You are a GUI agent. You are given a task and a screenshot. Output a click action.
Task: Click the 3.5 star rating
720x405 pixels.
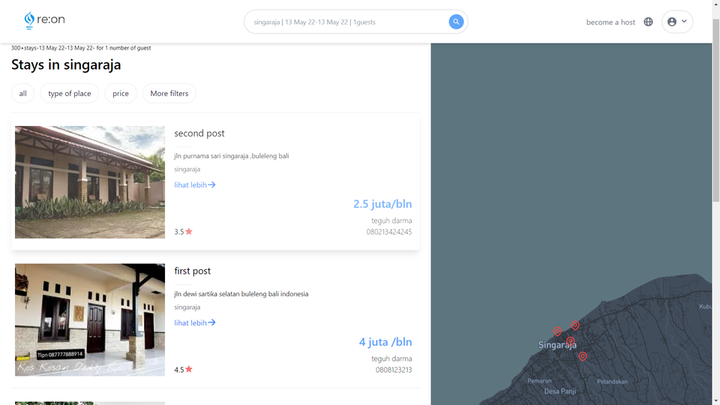183,232
